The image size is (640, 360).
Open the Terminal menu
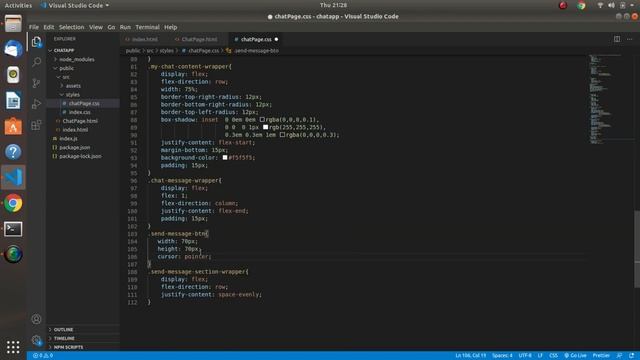pyautogui.click(x=147, y=27)
